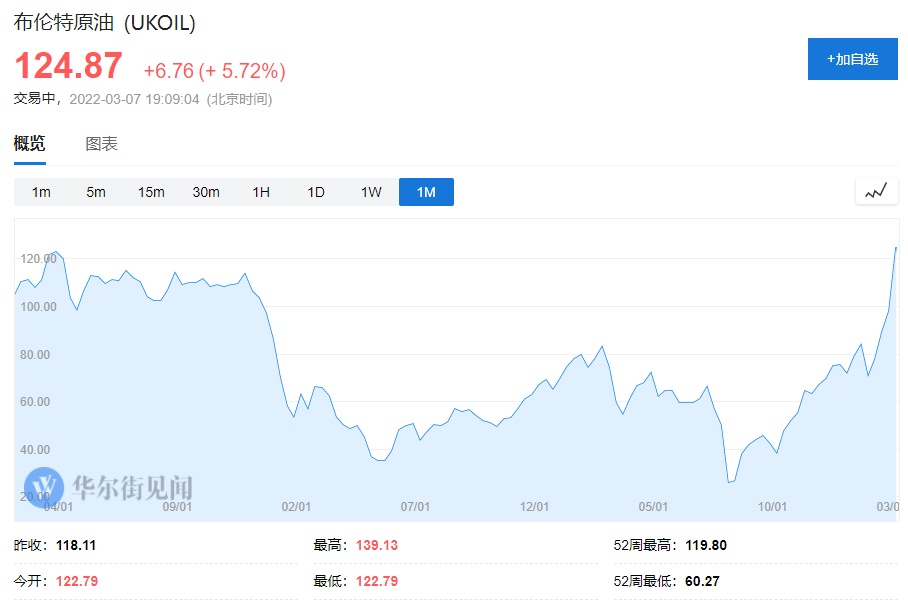Choose the 30m interval button

206,192
